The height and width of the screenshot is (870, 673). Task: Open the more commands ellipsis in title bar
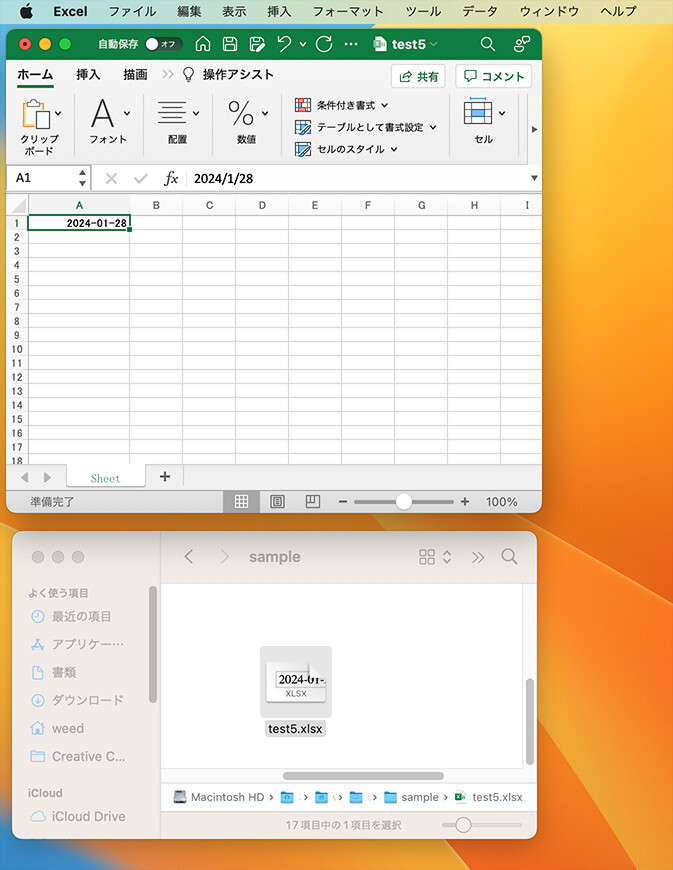point(351,44)
